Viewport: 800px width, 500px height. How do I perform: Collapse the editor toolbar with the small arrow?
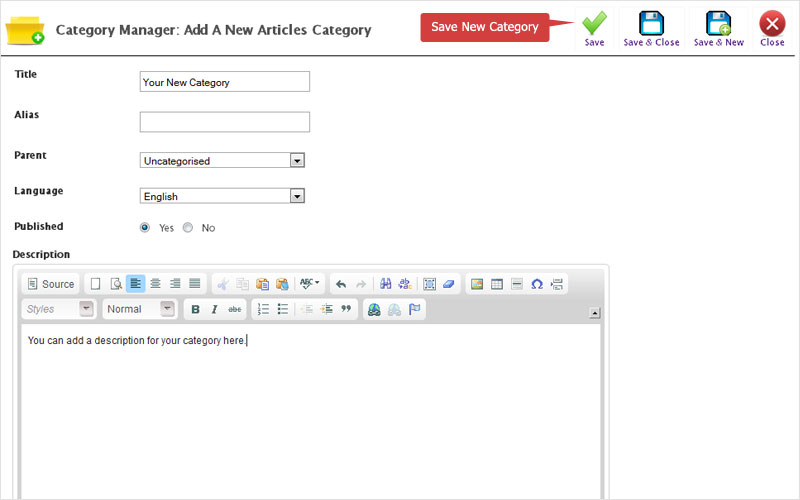(x=594, y=313)
